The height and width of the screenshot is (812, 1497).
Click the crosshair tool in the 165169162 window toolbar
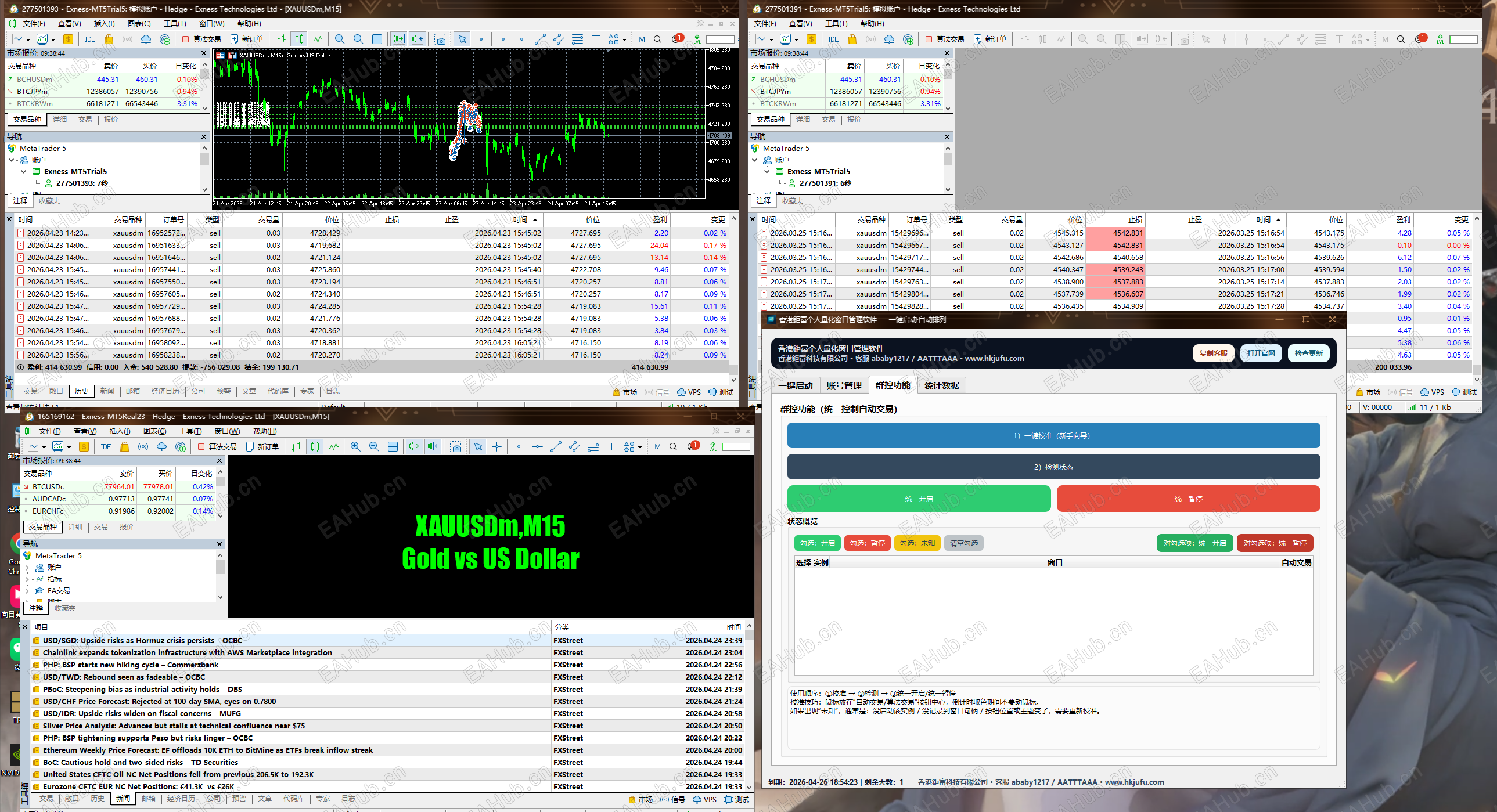coord(497,447)
